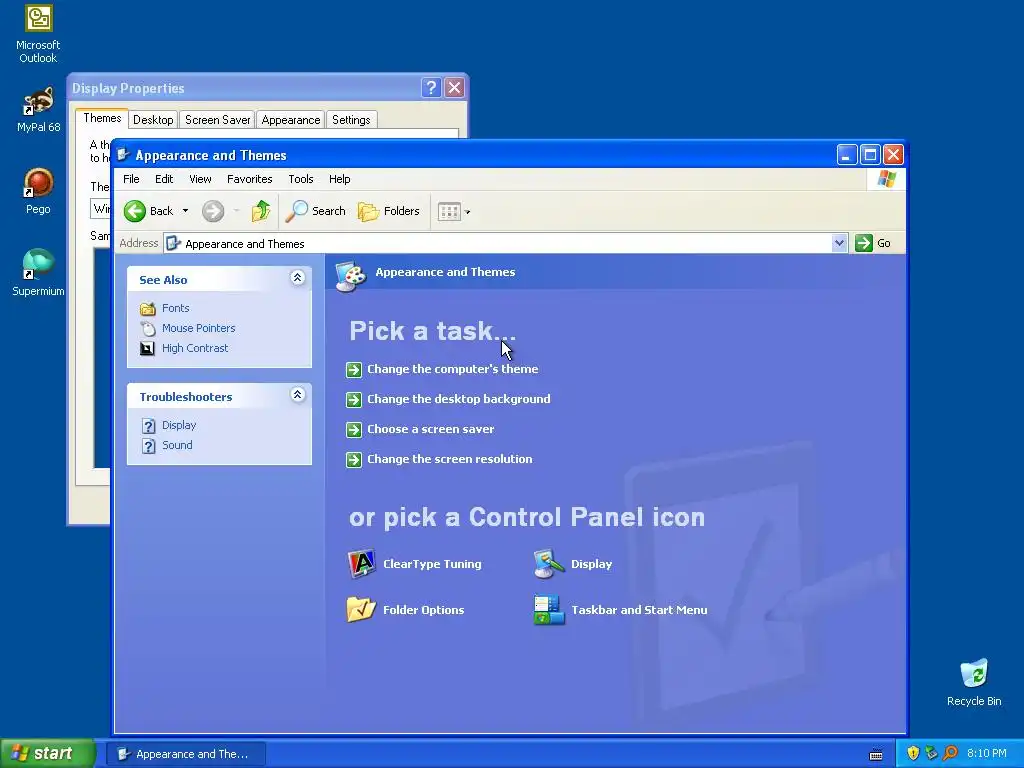Toggle the Folders pane button
The height and width of the screenshot is (768, 1024).
pos(389,211)
